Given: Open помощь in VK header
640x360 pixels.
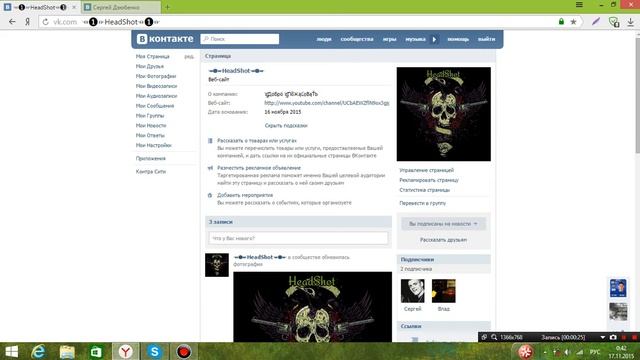Looking at the screenshot, I should 458,39.
